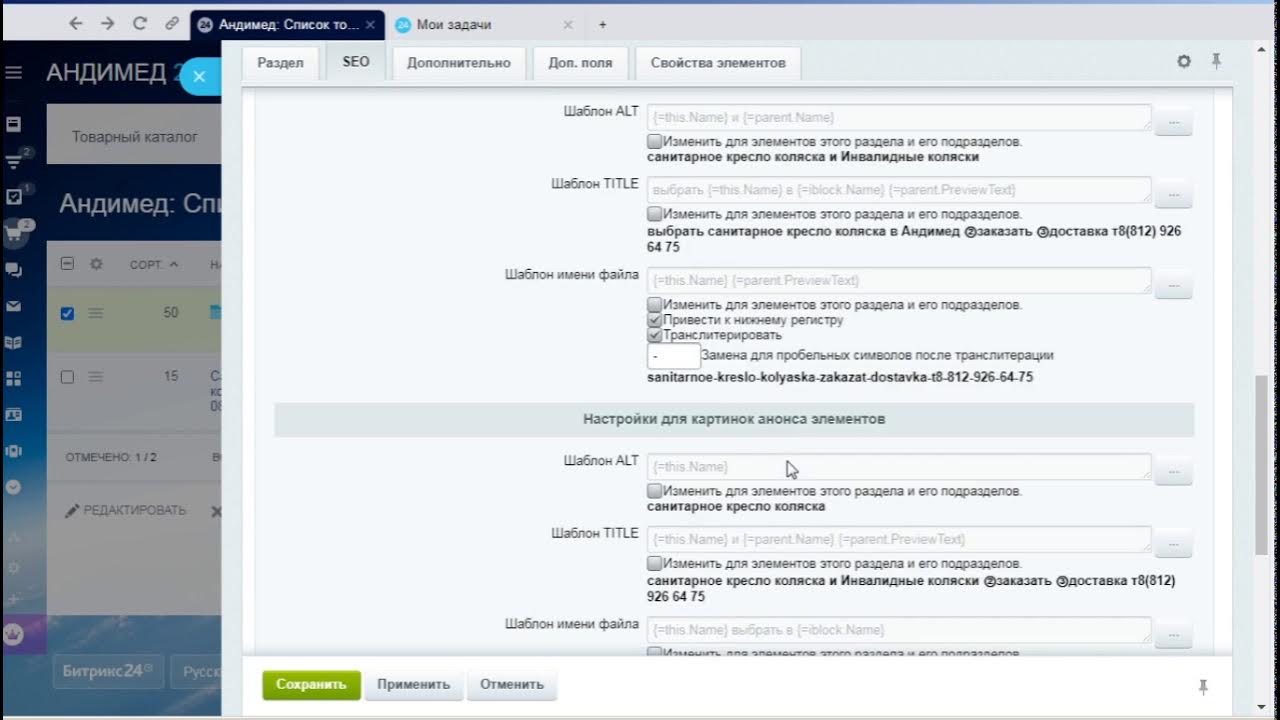Open the Bitrix24 hamburger menu

pos(14,73)
